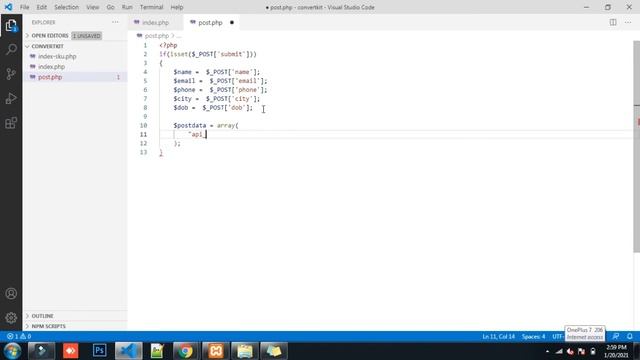
Task: Click the orange Git app taskbar icon
Action: point(70,351)
